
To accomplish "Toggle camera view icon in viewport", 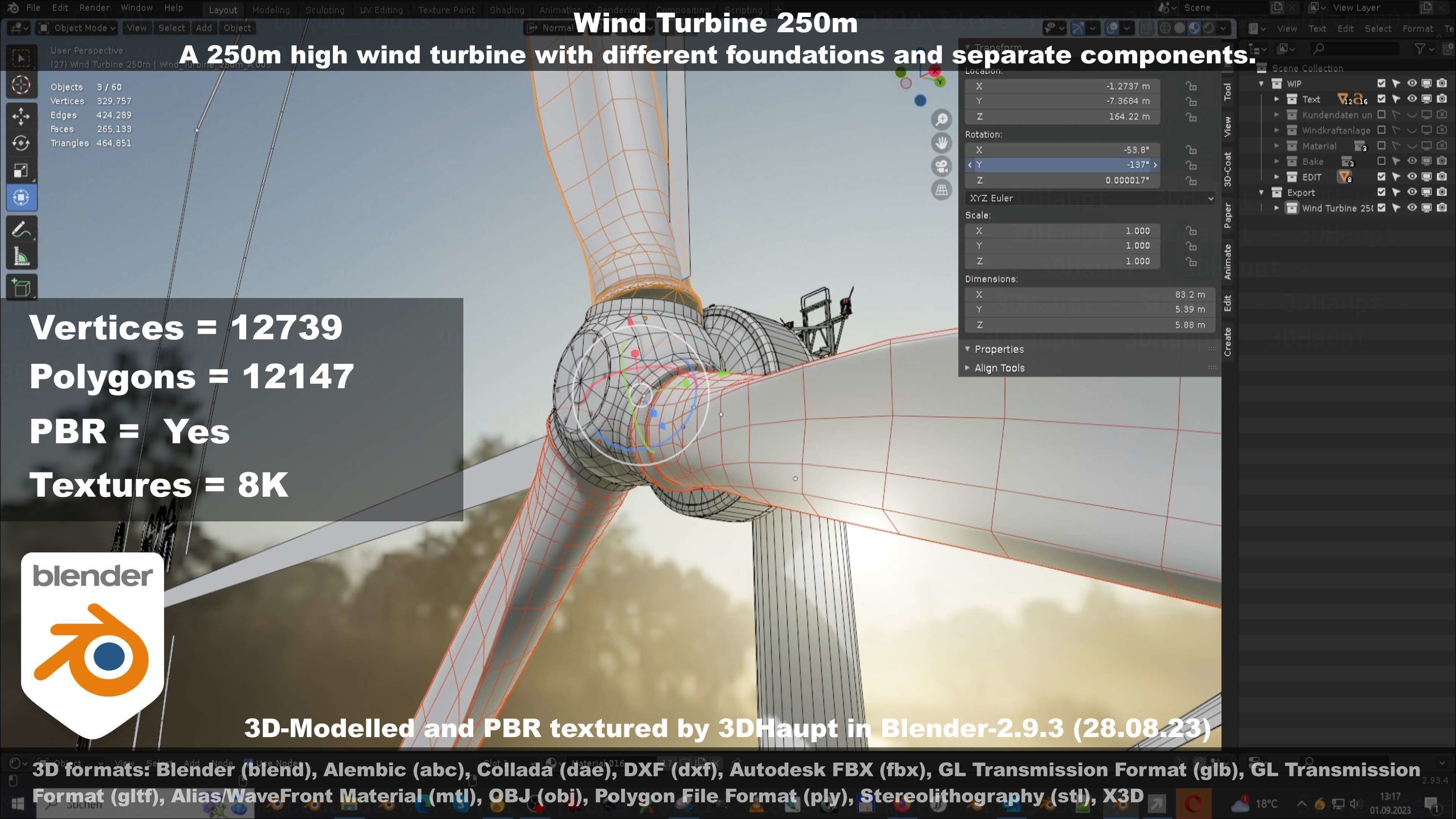I will pos(941,167).
